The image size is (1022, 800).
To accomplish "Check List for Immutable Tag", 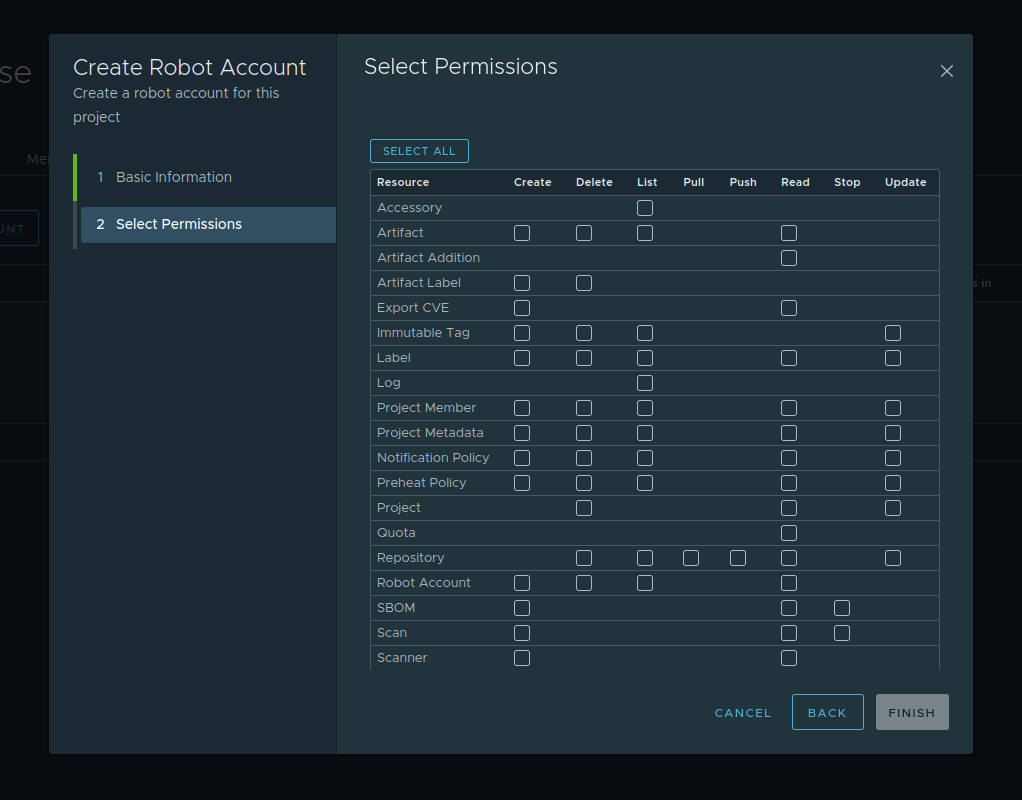I will [645, 333].
